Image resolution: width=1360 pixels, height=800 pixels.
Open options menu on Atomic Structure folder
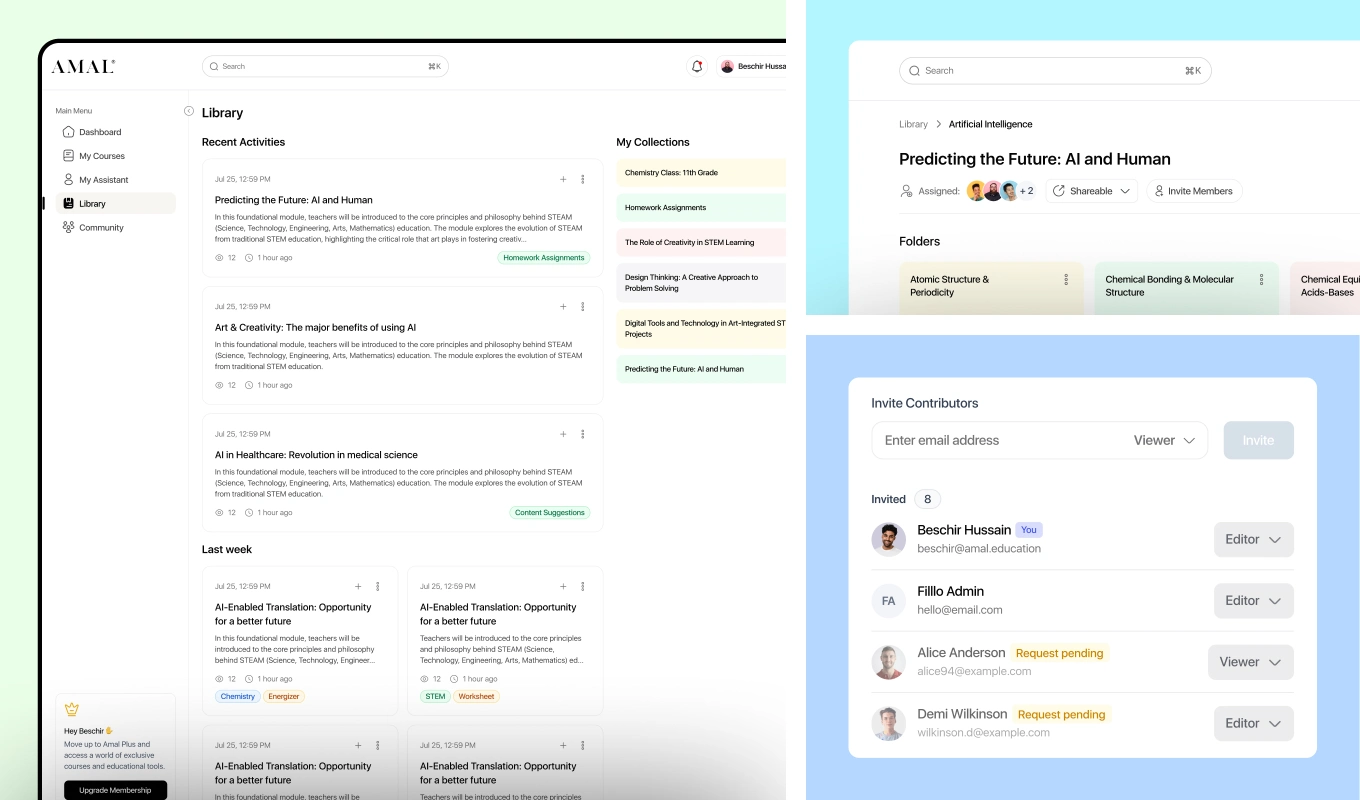click(x=1067, y=280)
